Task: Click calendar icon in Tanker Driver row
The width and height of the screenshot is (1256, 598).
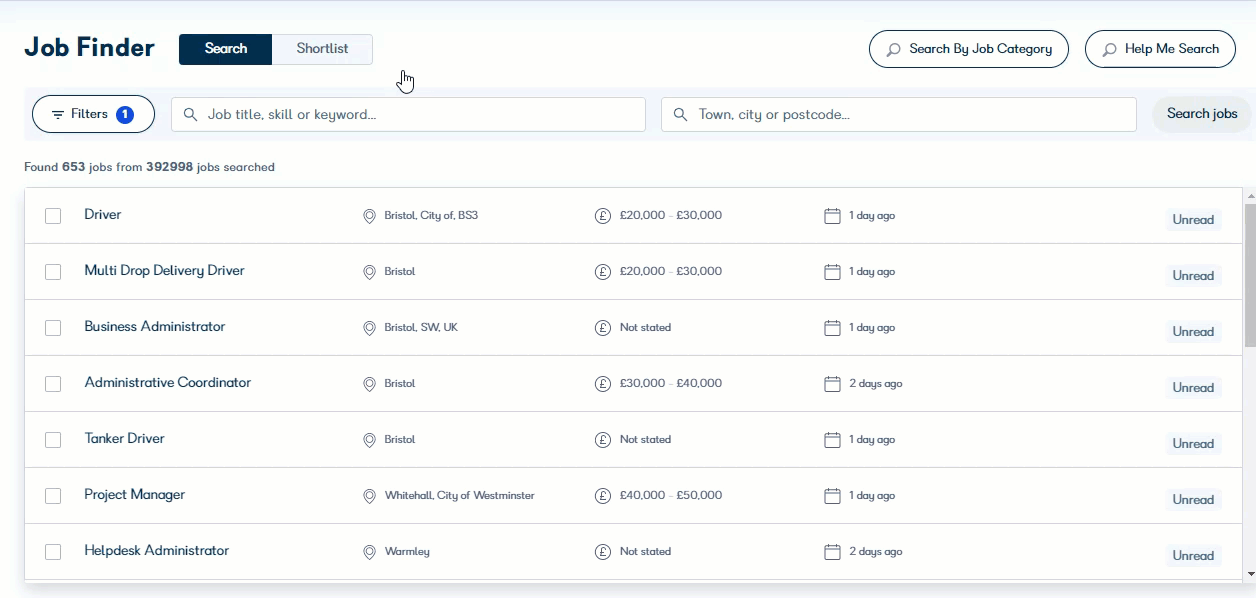Action: click(832, 440)
